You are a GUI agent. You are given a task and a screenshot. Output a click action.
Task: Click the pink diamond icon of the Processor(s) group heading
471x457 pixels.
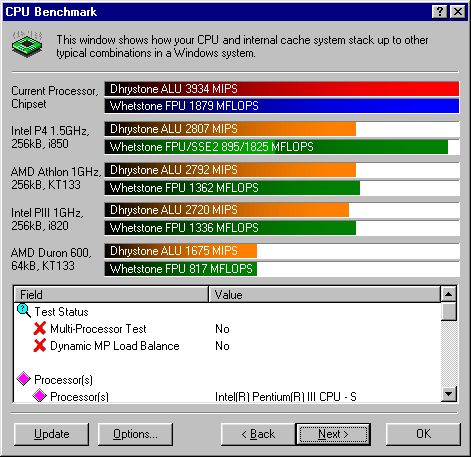click(23, 379)
